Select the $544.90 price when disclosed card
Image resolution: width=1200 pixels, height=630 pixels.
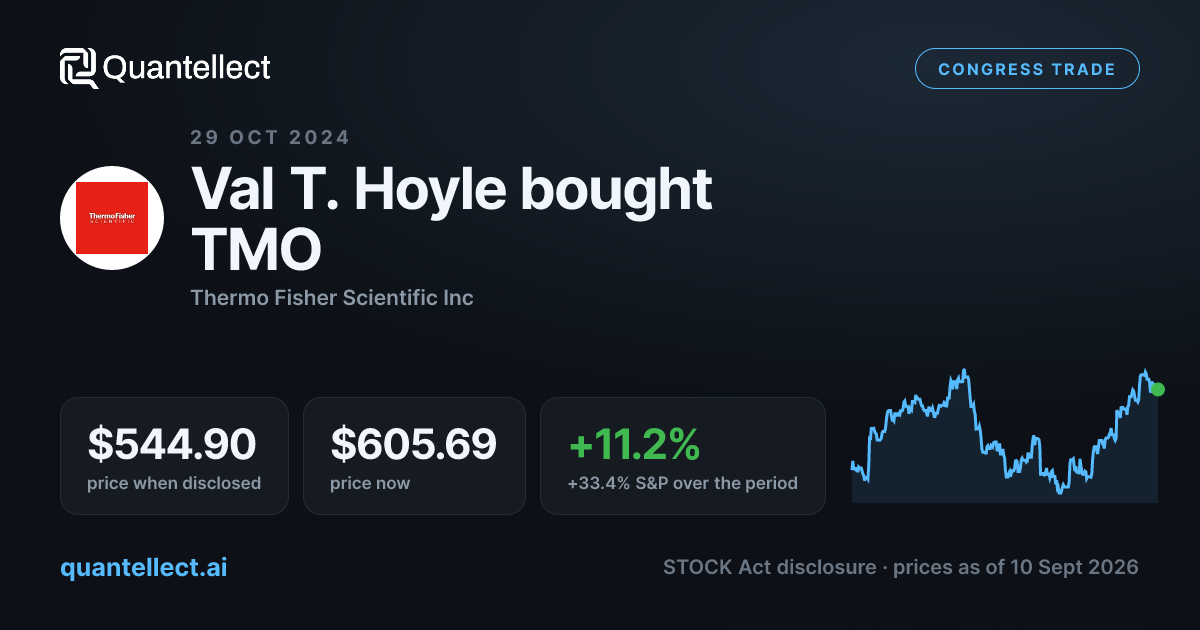pos(174,456)
